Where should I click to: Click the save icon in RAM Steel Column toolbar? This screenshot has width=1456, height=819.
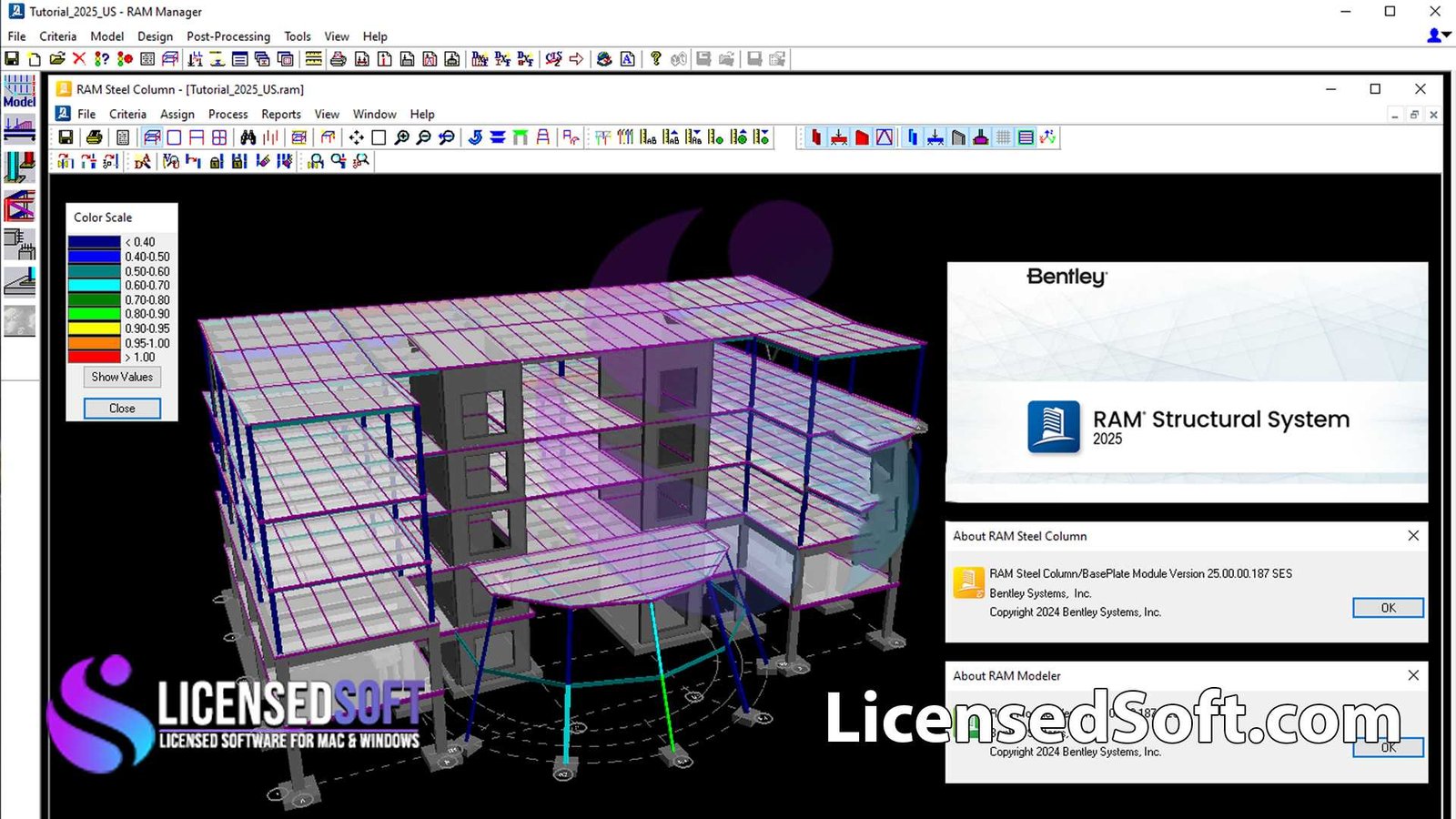pos(66,137)
